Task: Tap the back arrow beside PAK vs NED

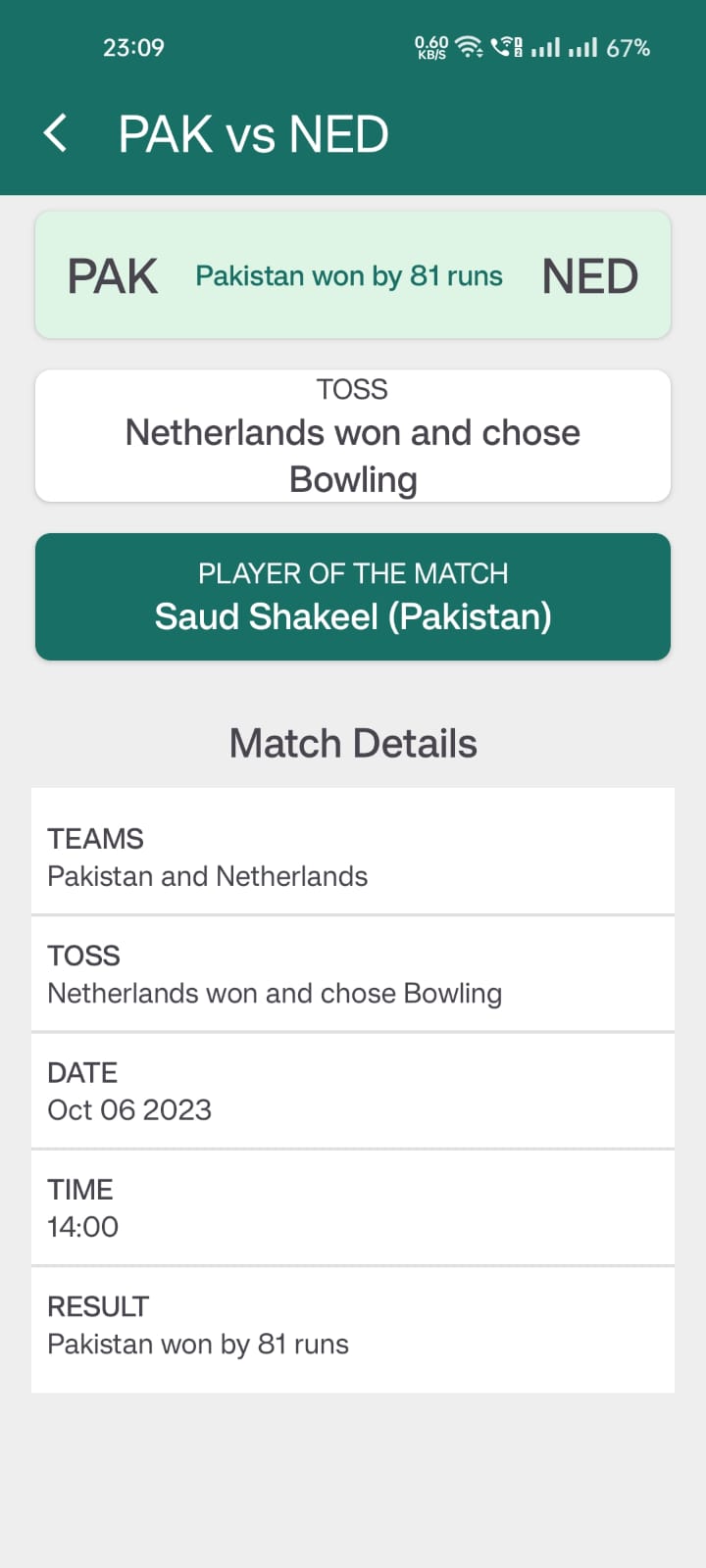Action: 56,132
